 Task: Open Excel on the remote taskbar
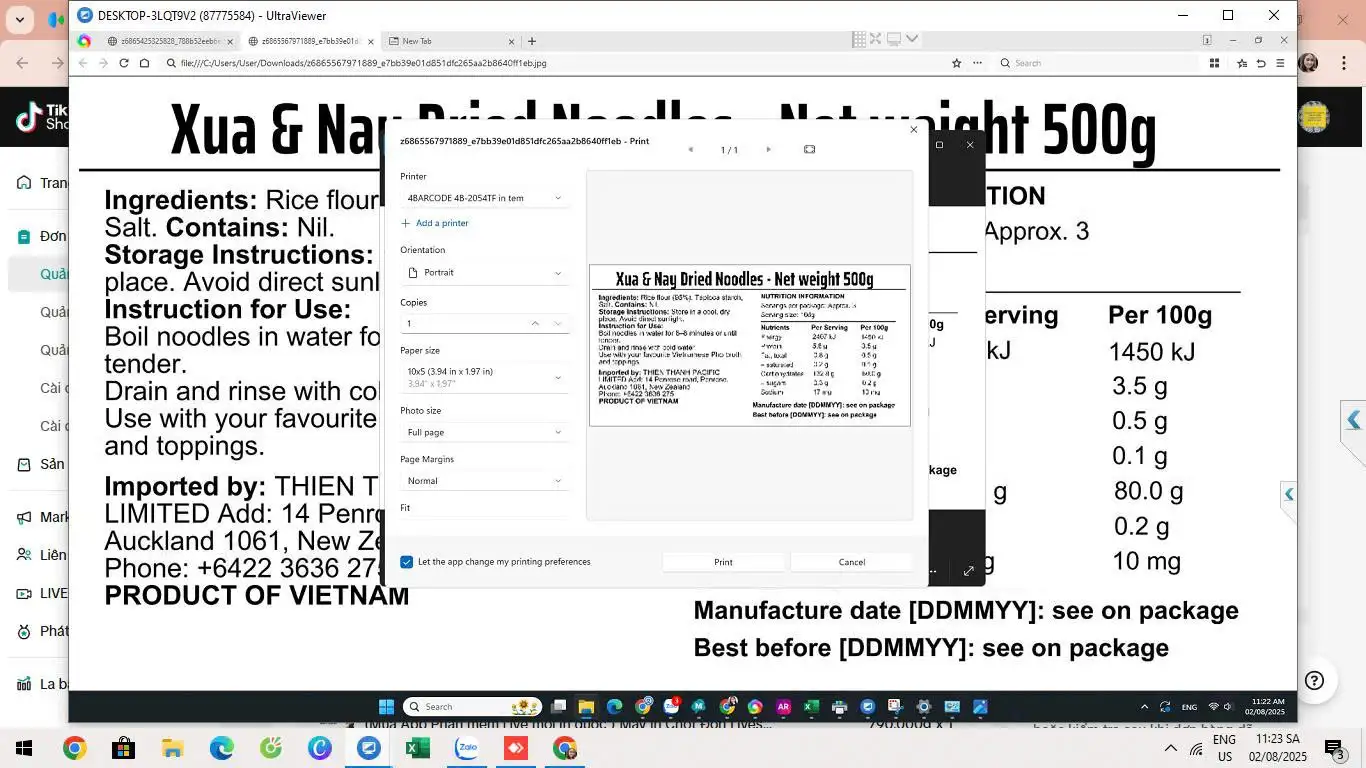point(811,707)
